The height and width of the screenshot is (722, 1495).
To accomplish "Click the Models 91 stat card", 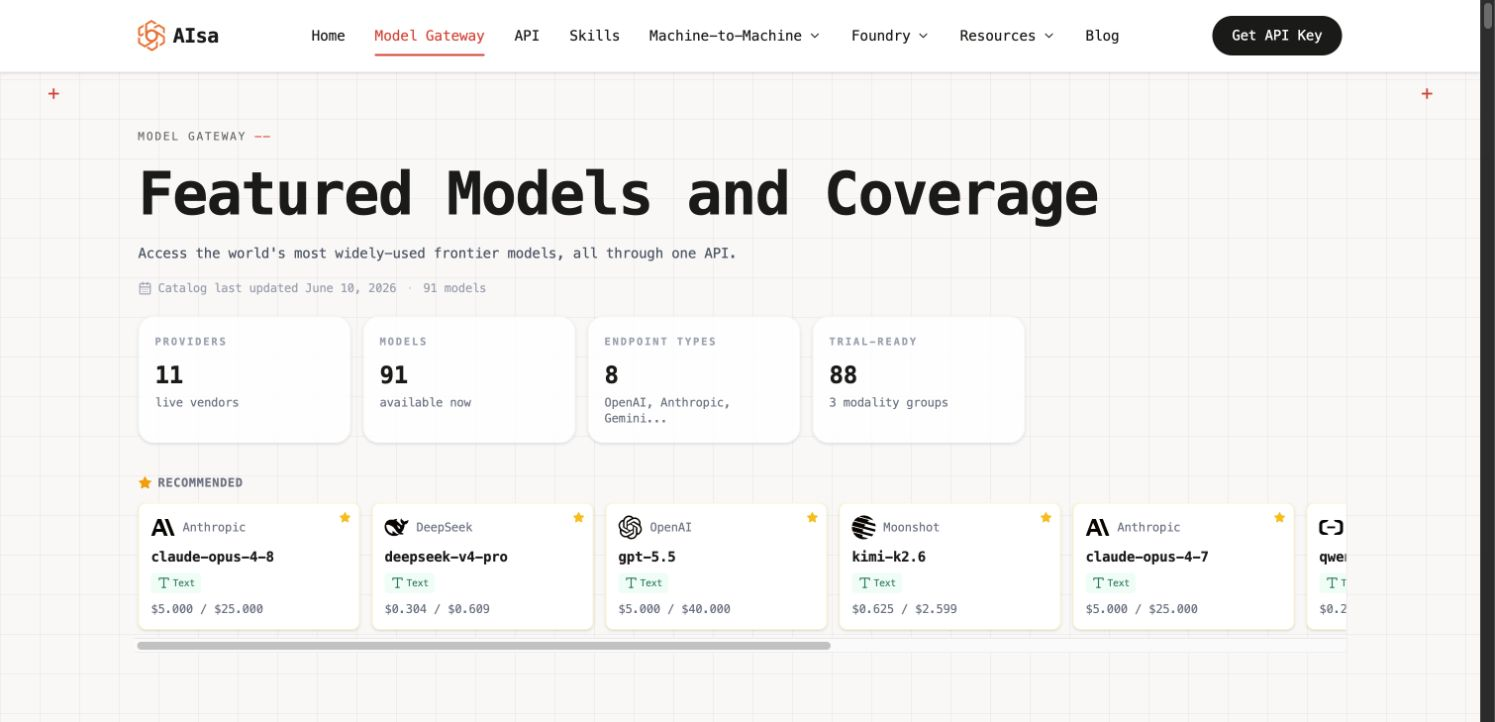I will (469, 380).
